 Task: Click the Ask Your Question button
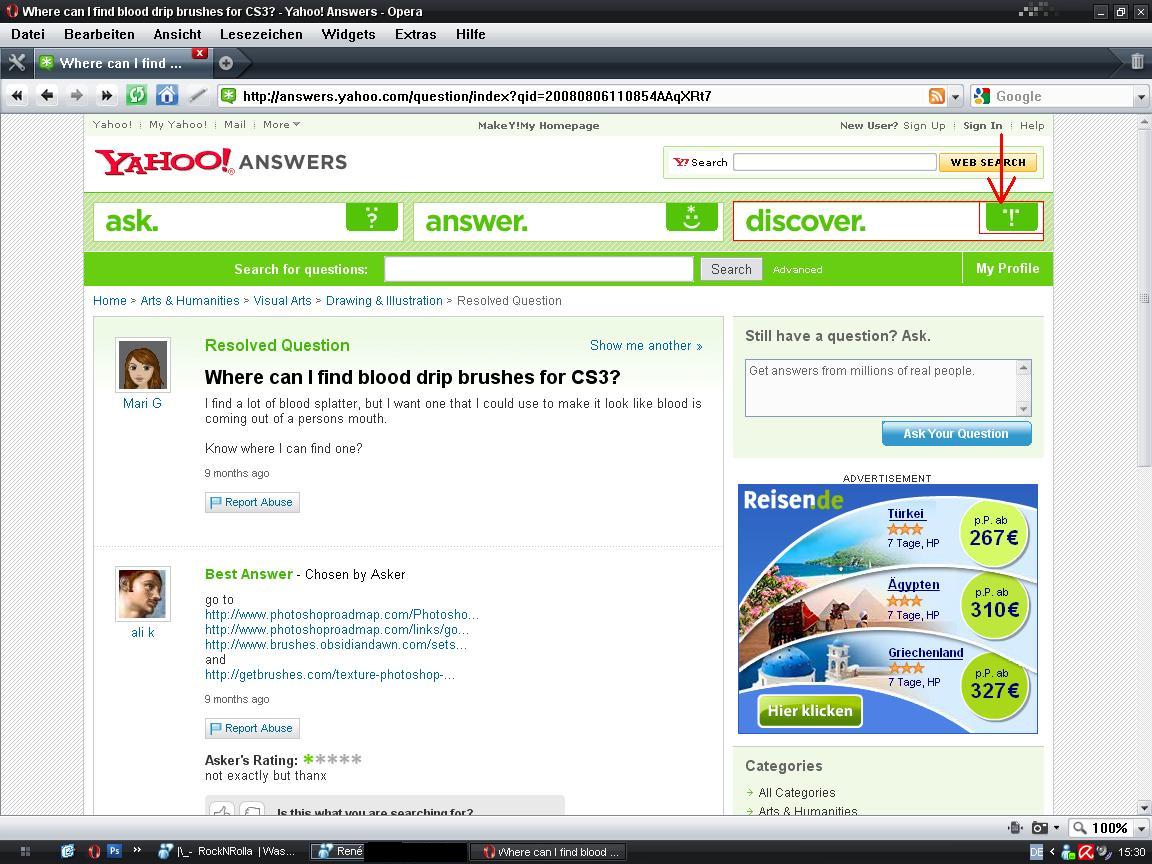click(x=956, y=433)
